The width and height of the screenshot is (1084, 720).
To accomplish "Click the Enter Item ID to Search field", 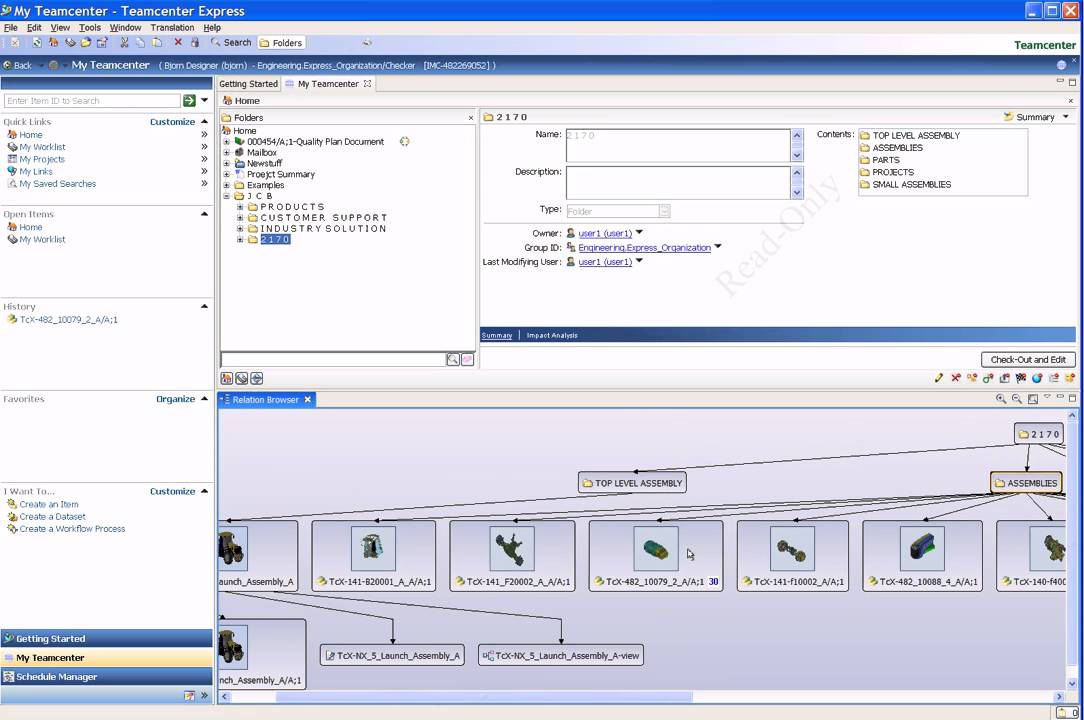I will tap(92, 101).
